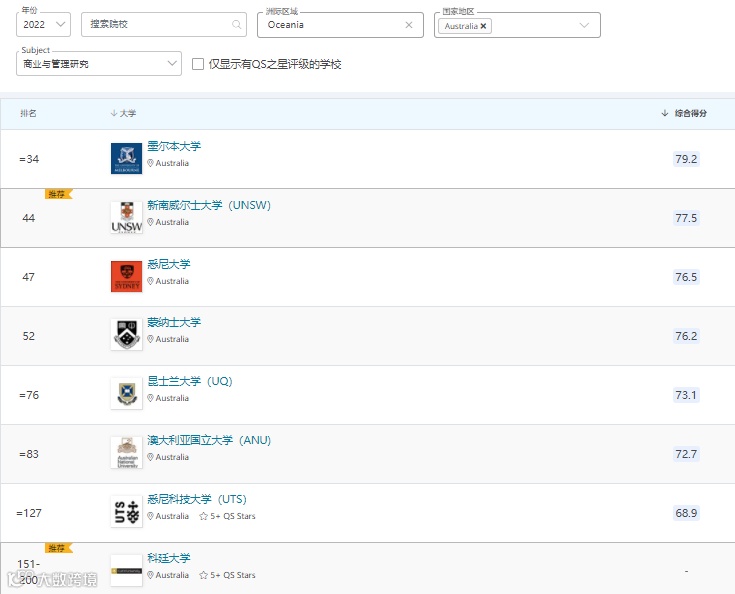Toggle QS Stars rated schools checkbox
735x594 pixels.
[198, 64]
